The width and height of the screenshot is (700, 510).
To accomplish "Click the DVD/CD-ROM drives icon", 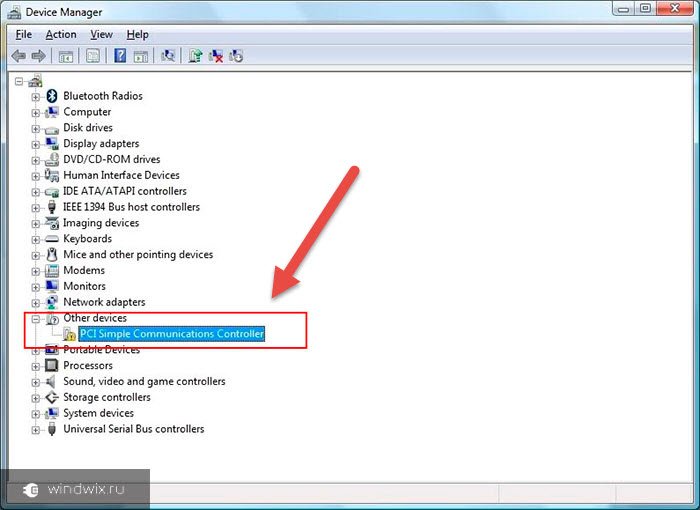I will 52,159.
